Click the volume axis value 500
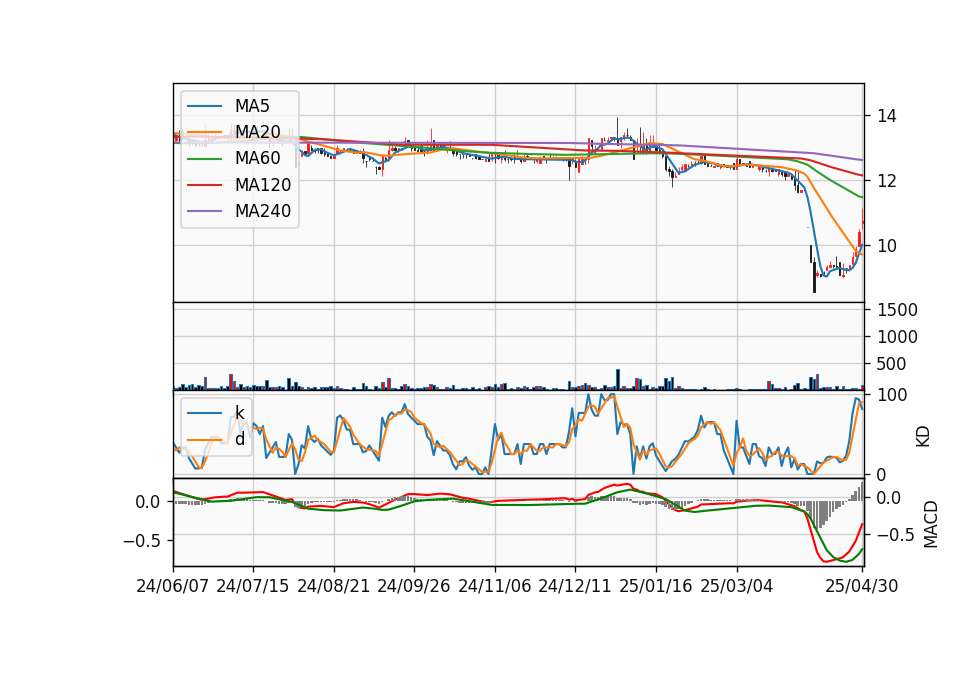Screen dimensions: 960x690 coord(892,364)
